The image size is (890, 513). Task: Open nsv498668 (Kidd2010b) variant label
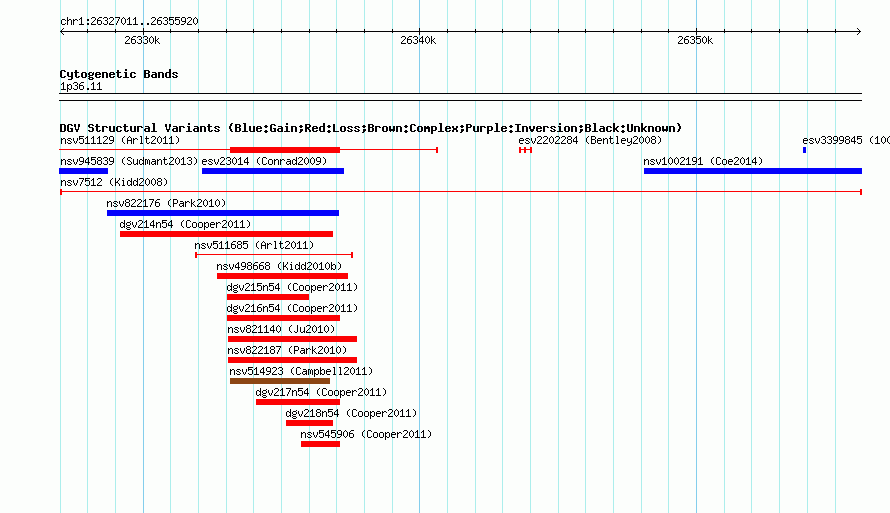[279, 266]
